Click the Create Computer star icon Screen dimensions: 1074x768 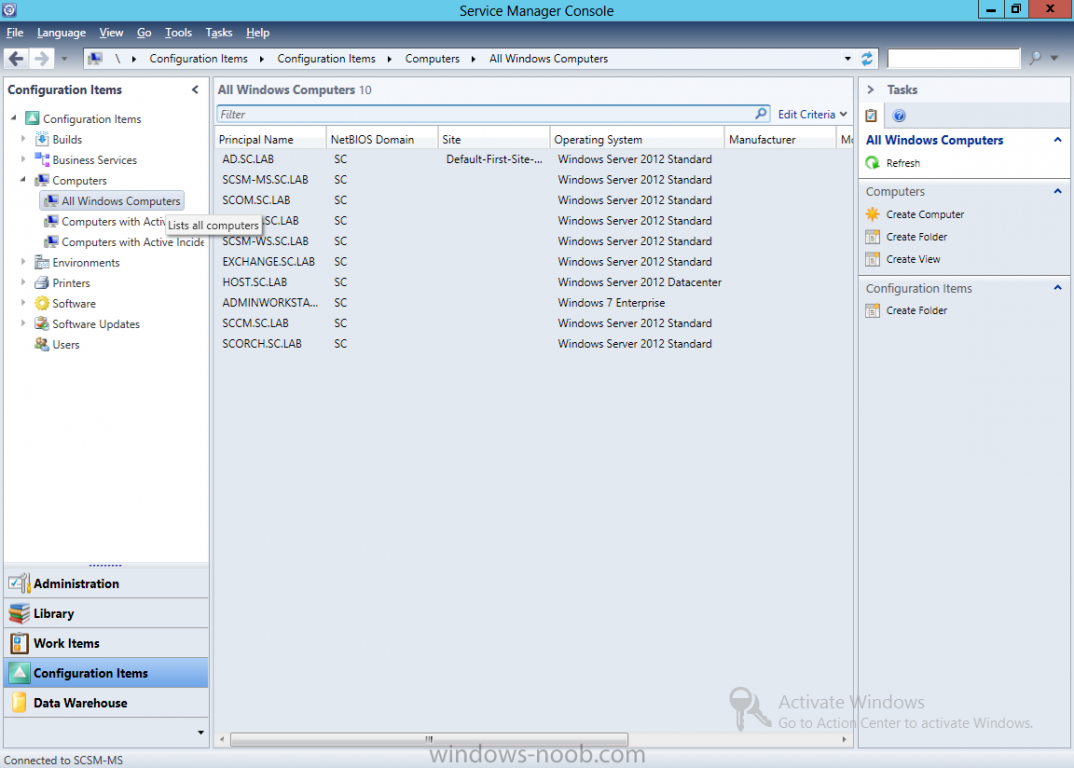click(873, 214)
